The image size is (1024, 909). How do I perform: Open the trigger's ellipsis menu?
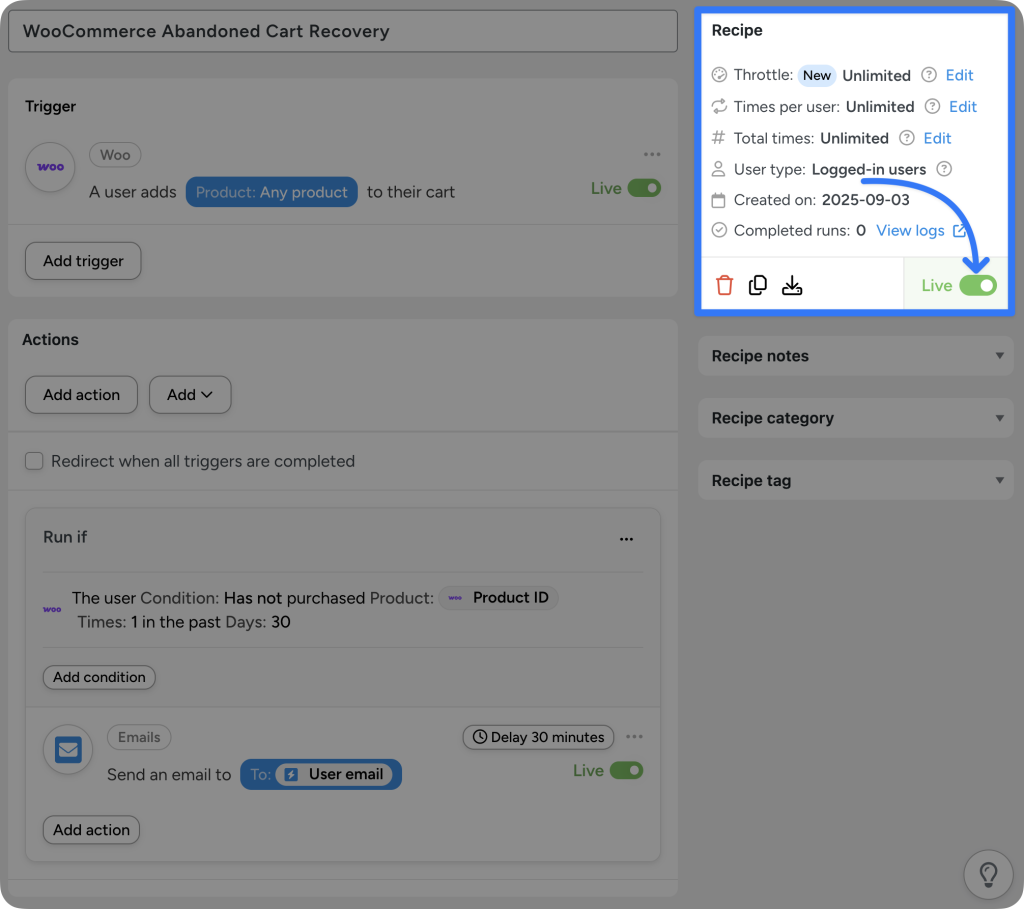tap(652, 154)
